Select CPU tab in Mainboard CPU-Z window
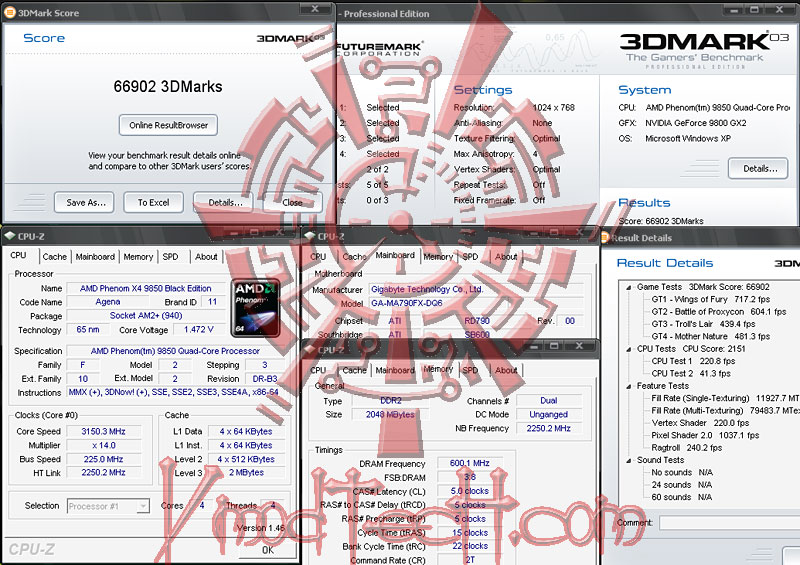 coord(318,257)
